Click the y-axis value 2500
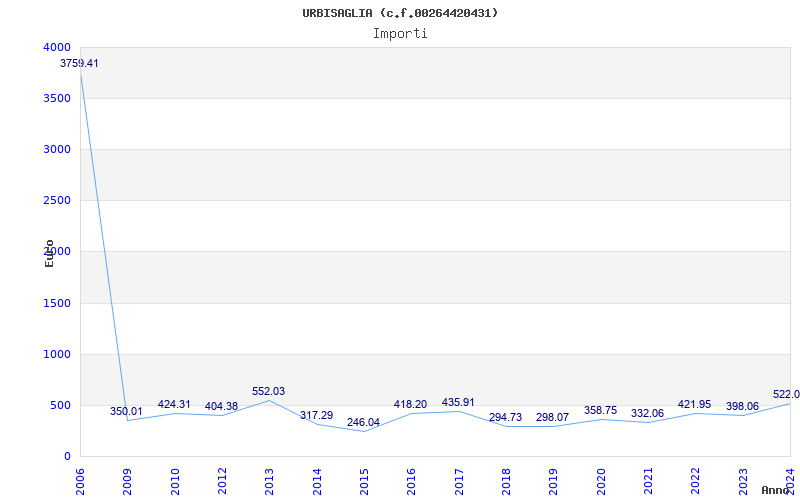 coord(57,201)
